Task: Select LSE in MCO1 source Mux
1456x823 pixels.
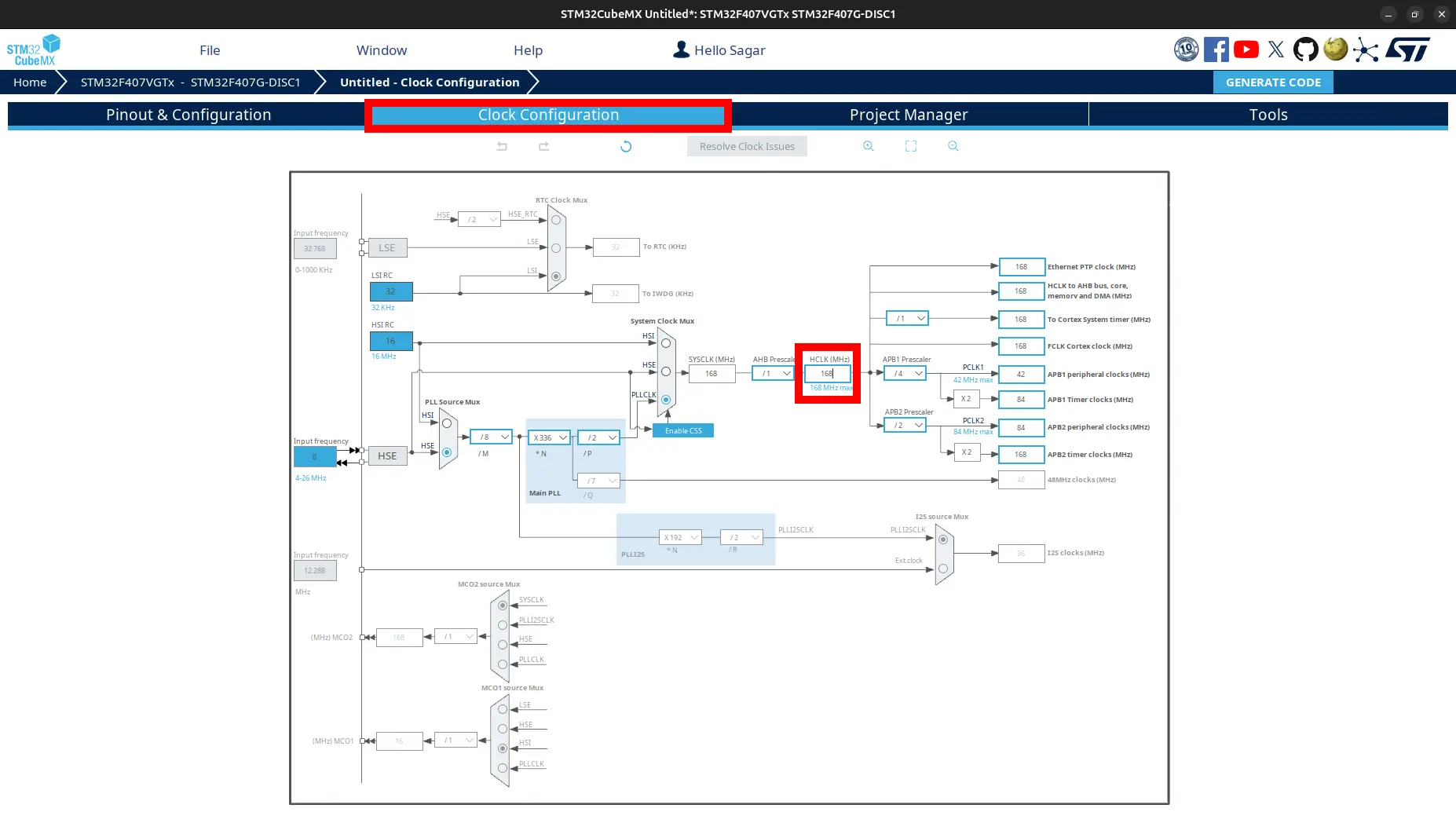Action: pos(503,709)
